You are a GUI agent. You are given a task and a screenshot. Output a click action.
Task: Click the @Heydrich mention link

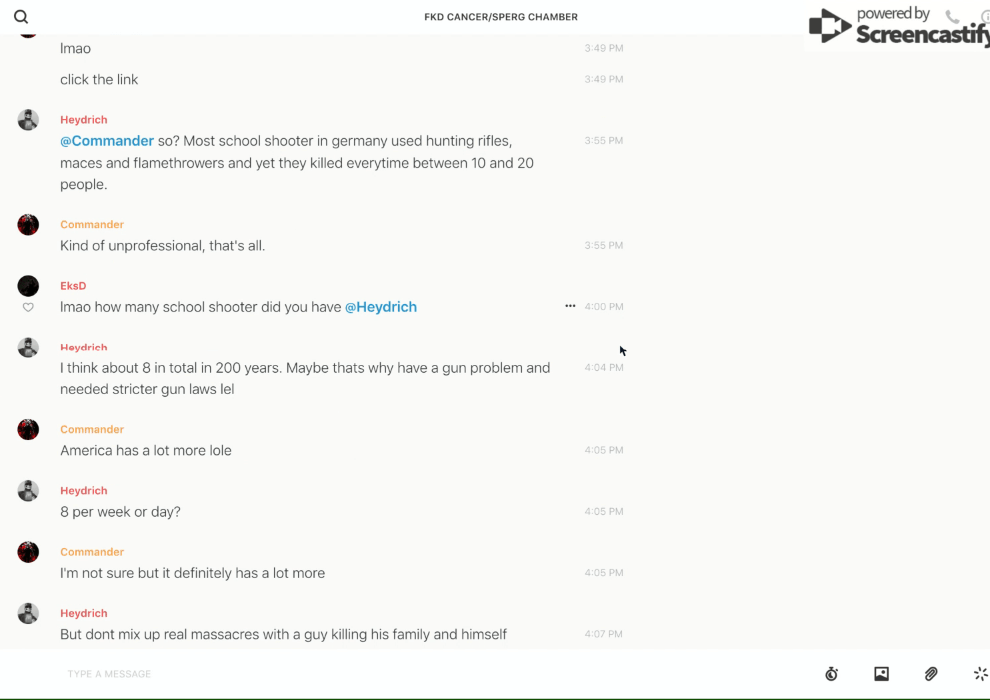tap(381, 307)
